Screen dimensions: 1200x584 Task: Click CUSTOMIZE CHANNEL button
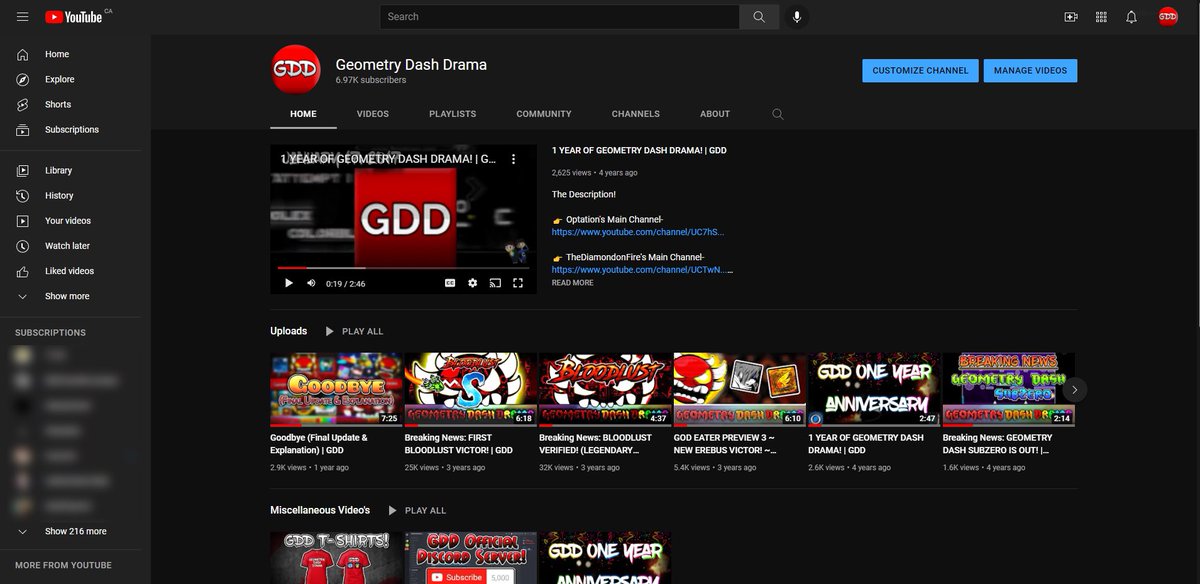click(920, 71)
